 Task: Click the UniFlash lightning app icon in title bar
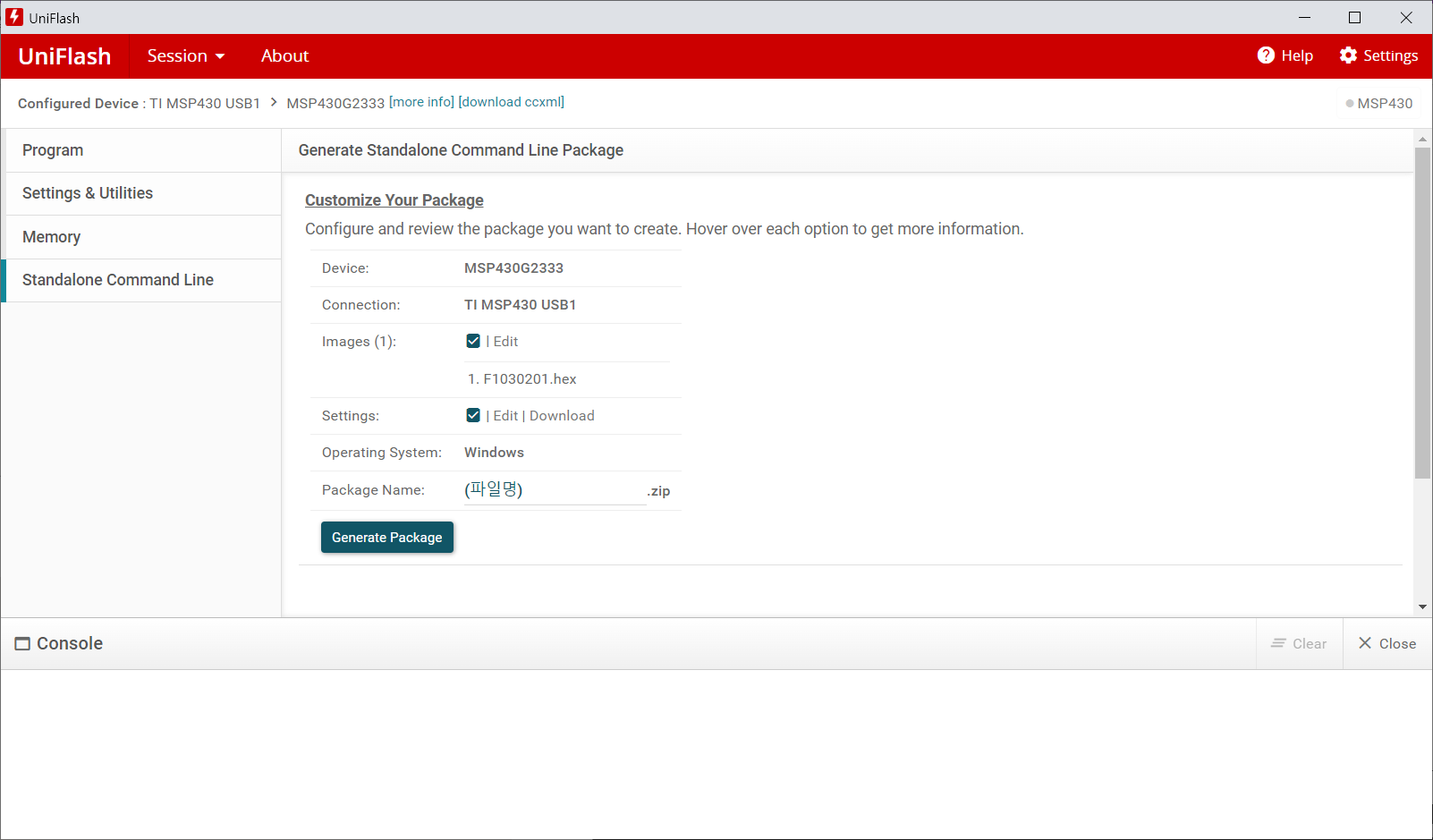tap(14, 17)
